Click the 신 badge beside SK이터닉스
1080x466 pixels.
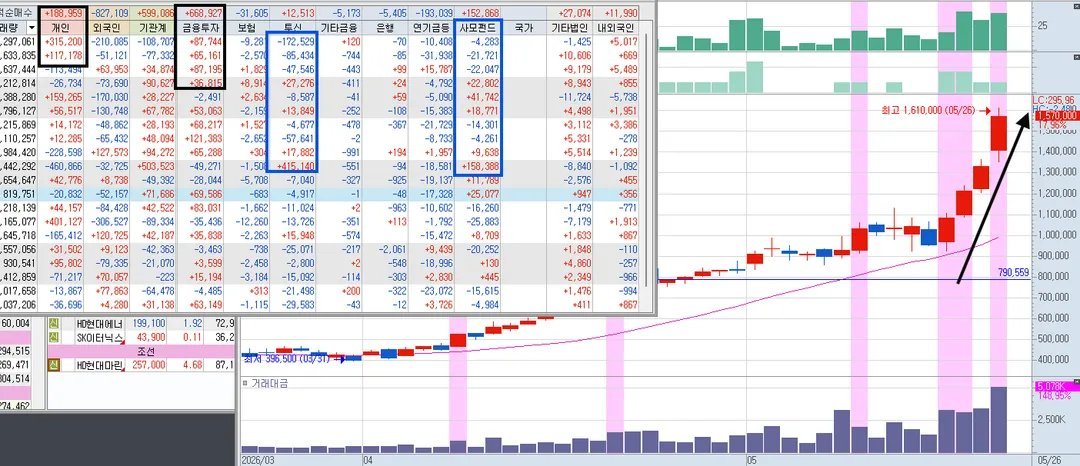point(52,337)
